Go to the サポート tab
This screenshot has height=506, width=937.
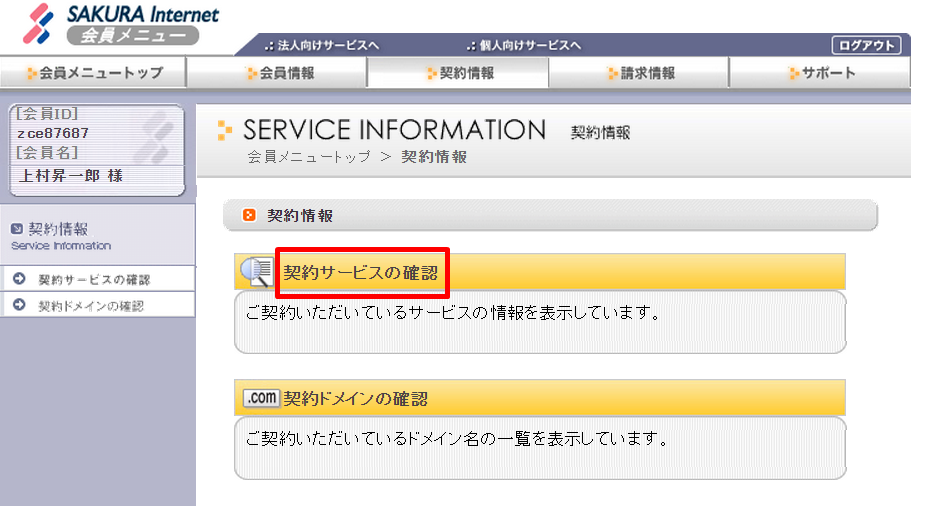[820, 73]
